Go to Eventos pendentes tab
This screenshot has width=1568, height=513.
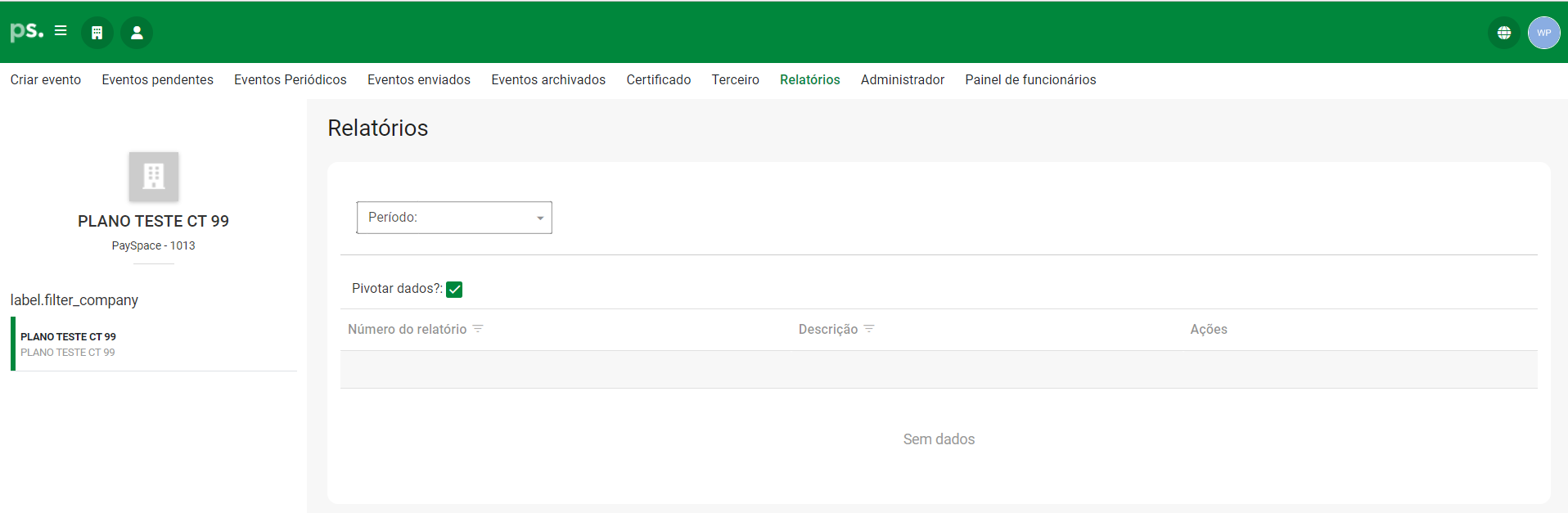click(157, 79)
